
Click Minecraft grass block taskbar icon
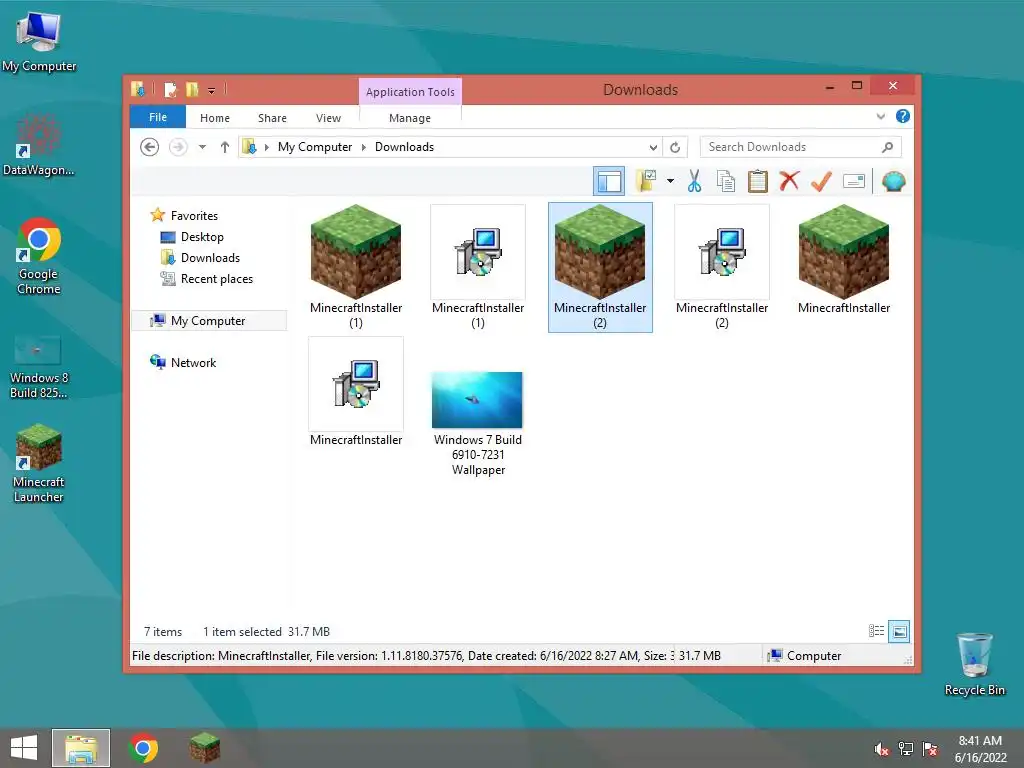pyautogui.click(x=205, y=748)
